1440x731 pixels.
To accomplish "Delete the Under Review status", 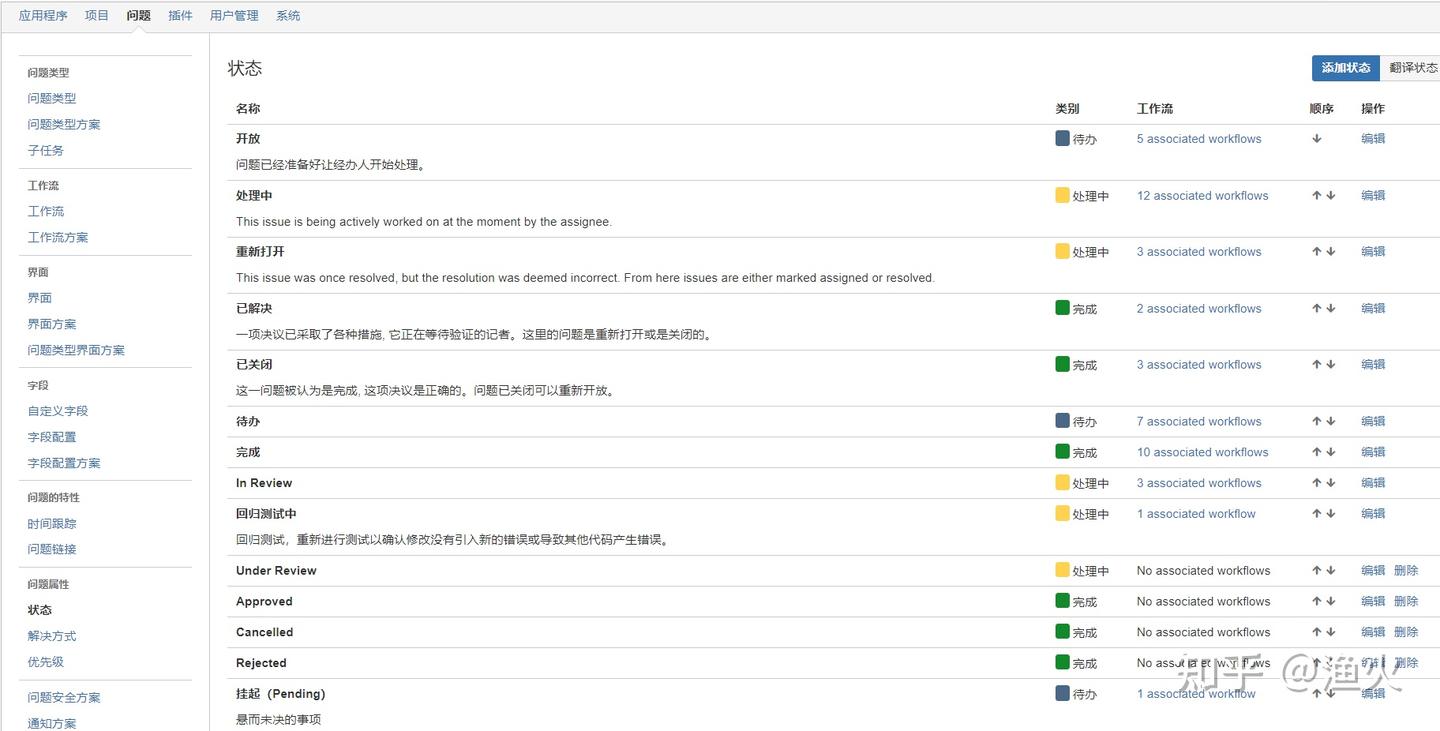I will [1406, 571].
